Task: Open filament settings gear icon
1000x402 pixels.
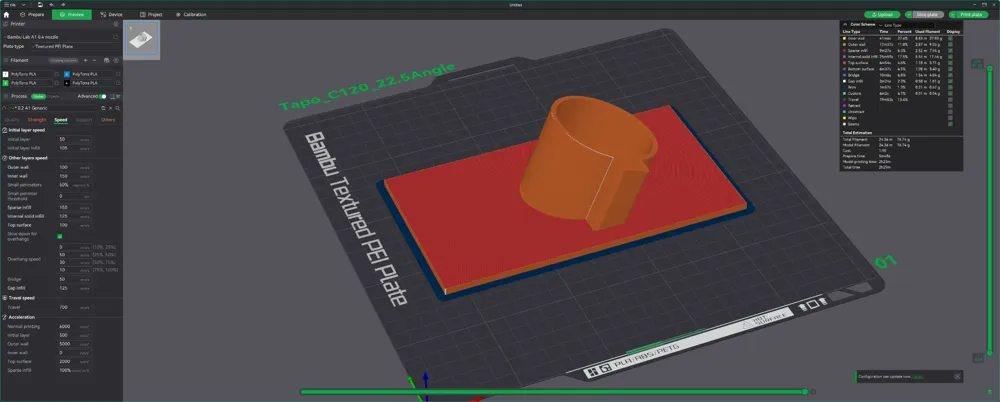Action: pyautogui.click(x=115, y=60)
